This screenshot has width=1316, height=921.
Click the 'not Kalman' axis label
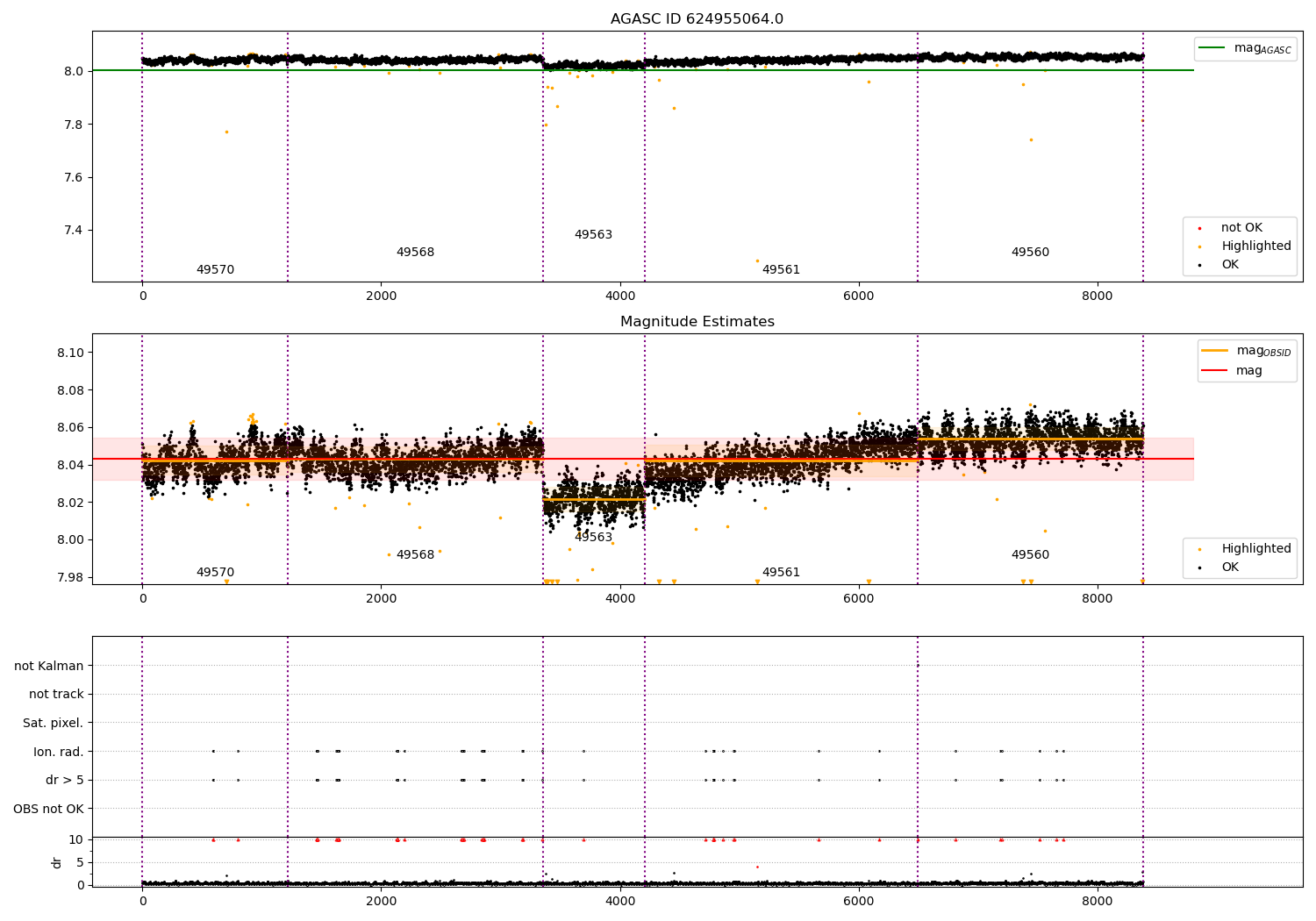tap(49, 666)
